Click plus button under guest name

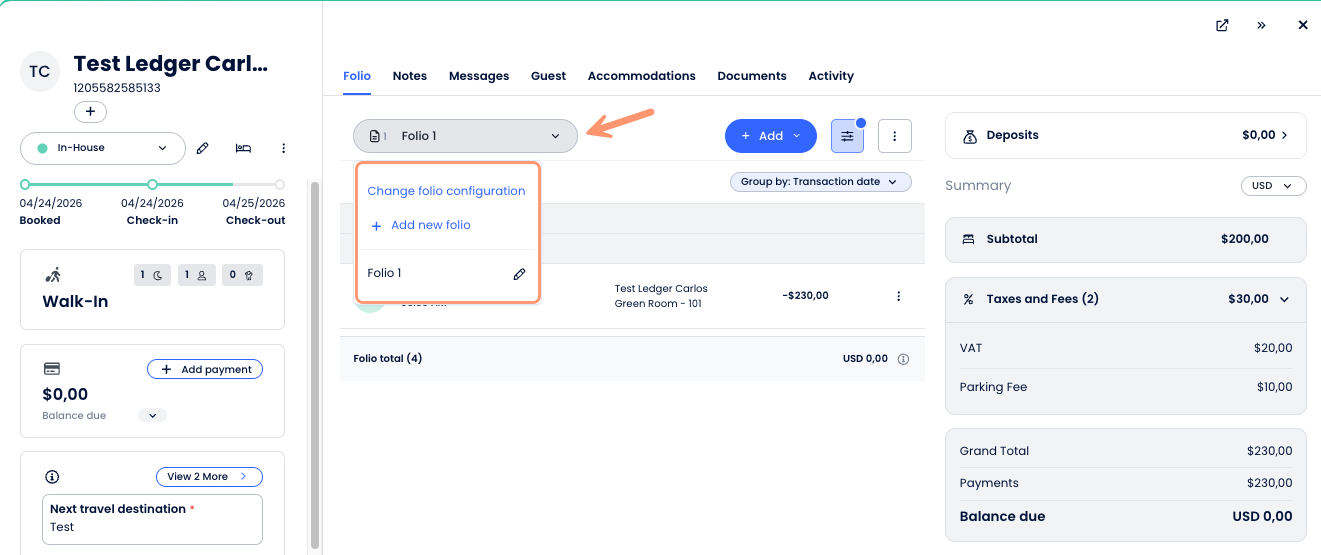click(90, 112)
